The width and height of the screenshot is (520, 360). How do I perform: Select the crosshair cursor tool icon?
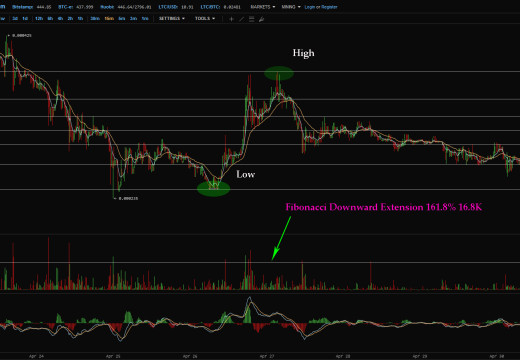[231, 19]
